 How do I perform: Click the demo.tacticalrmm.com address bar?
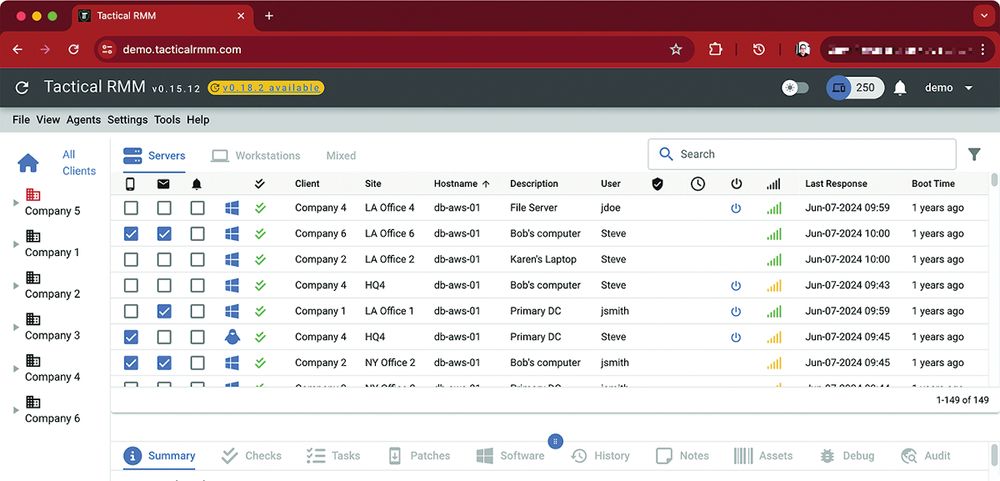[394, 49]
